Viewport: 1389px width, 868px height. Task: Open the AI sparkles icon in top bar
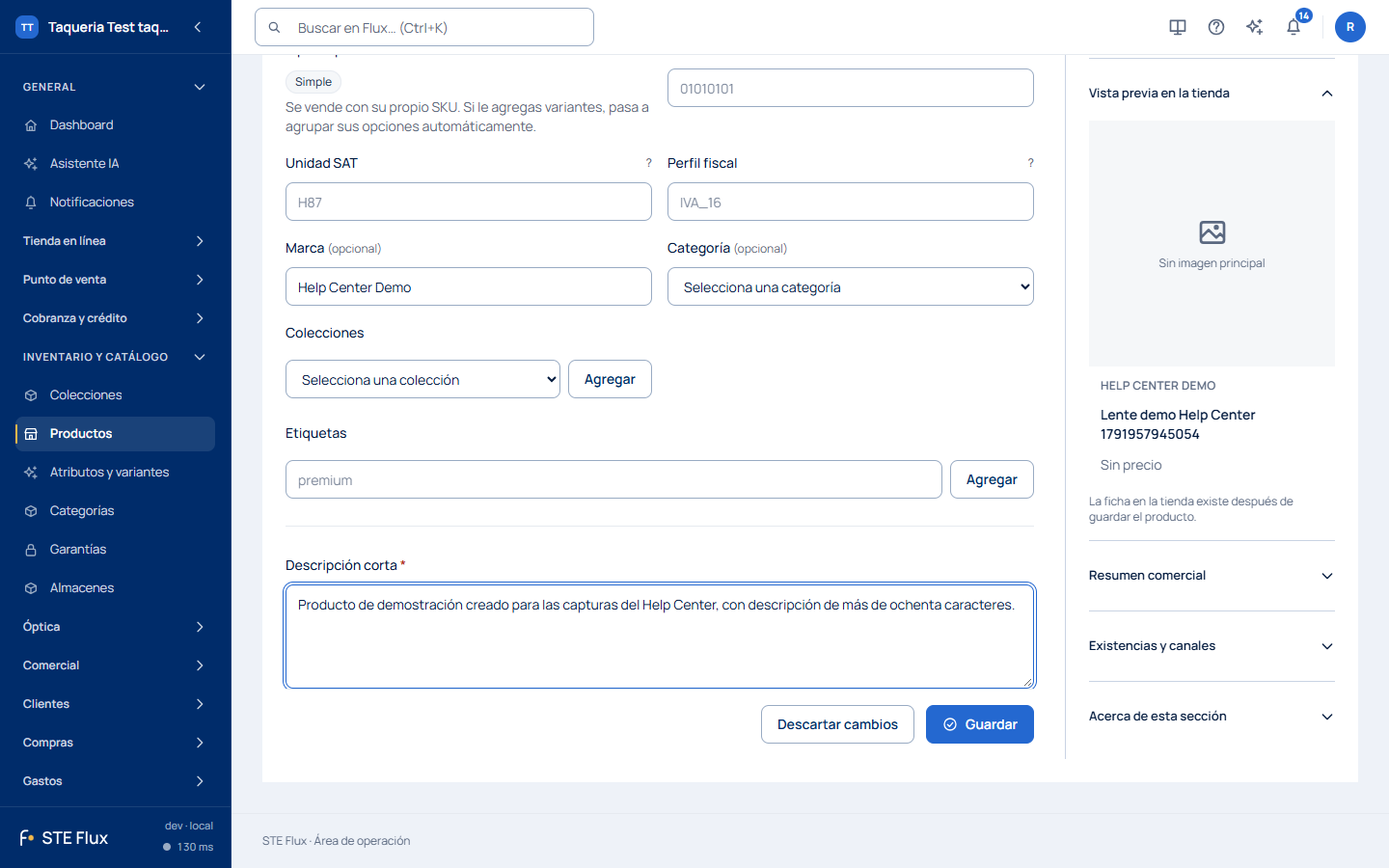click(x=1255, y=27)
